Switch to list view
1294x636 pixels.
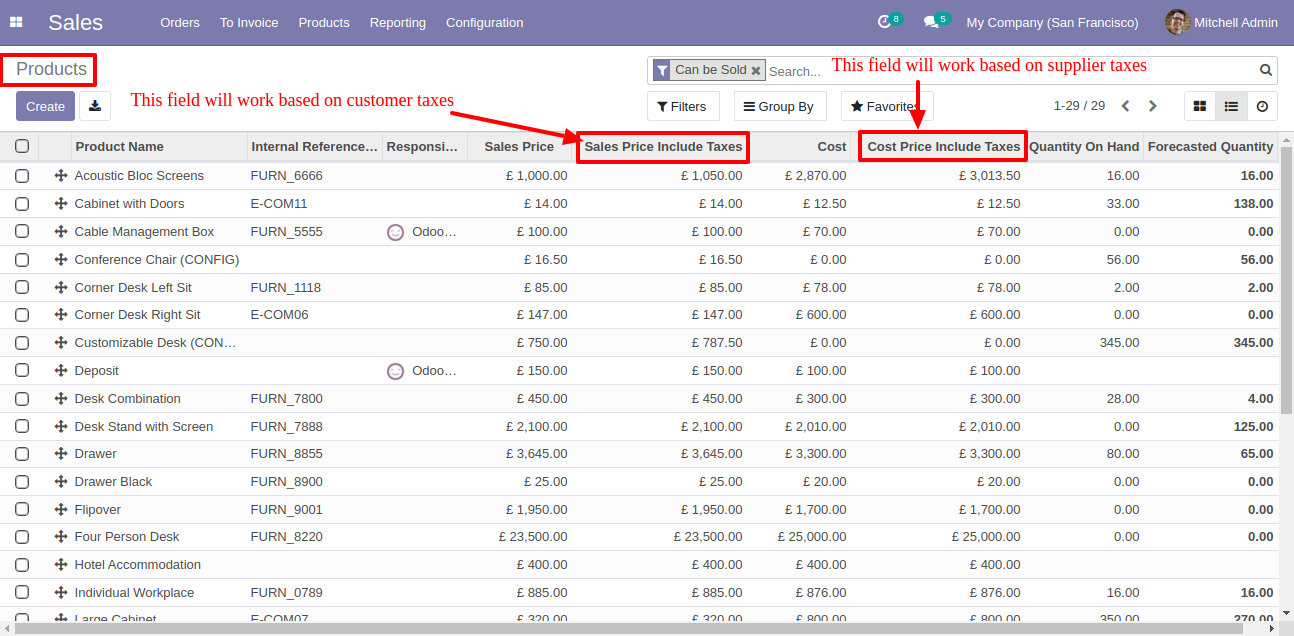tap(1231, 106)
